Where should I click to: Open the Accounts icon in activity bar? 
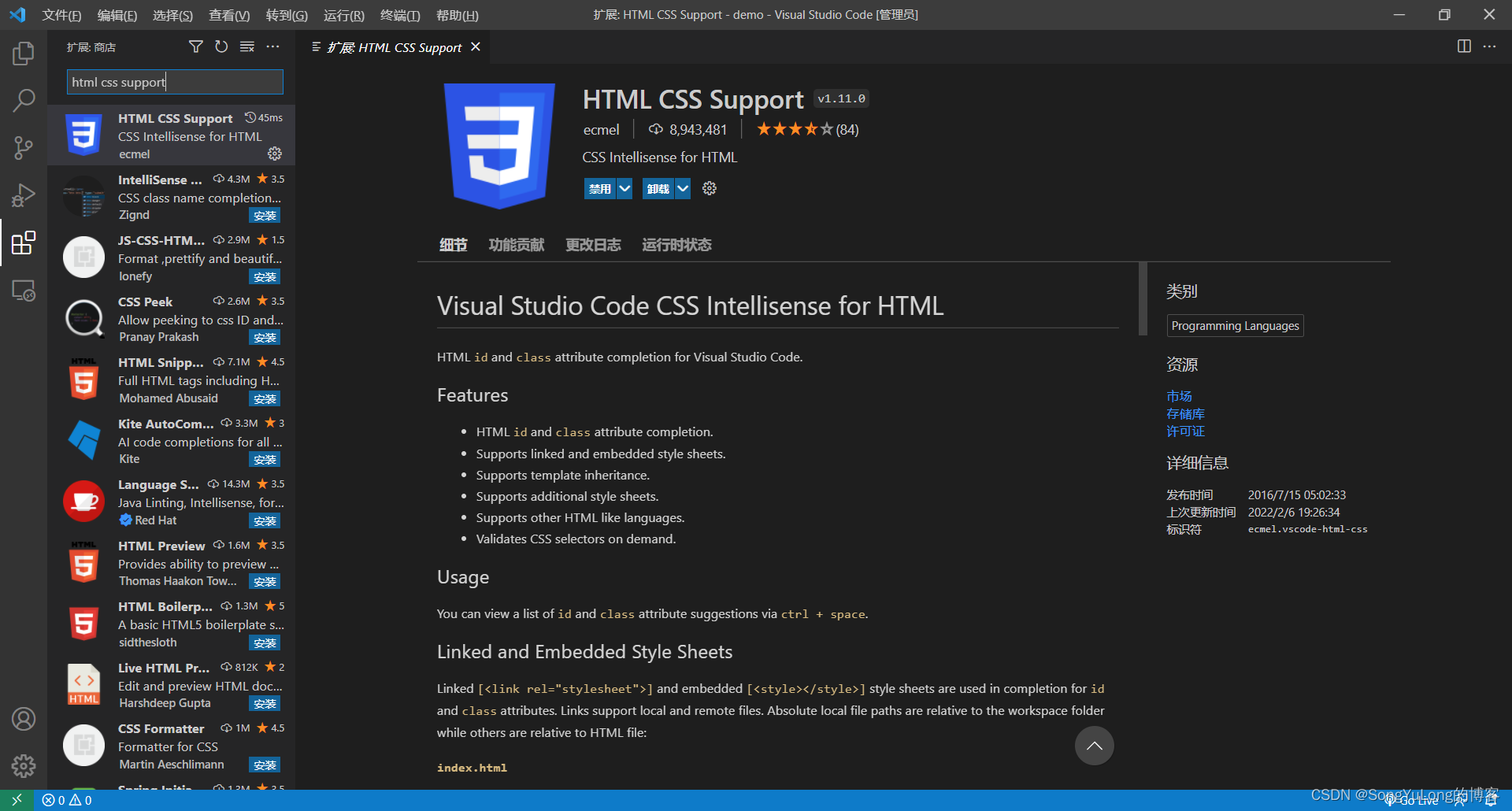click(24, 719)
